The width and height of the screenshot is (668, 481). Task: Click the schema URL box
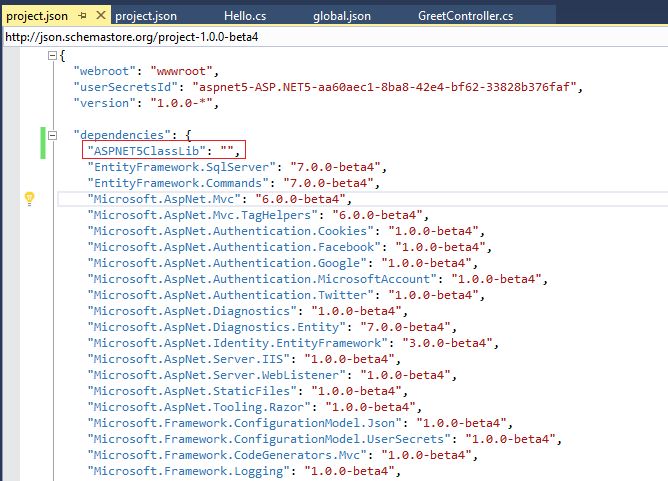click(334, 37)
